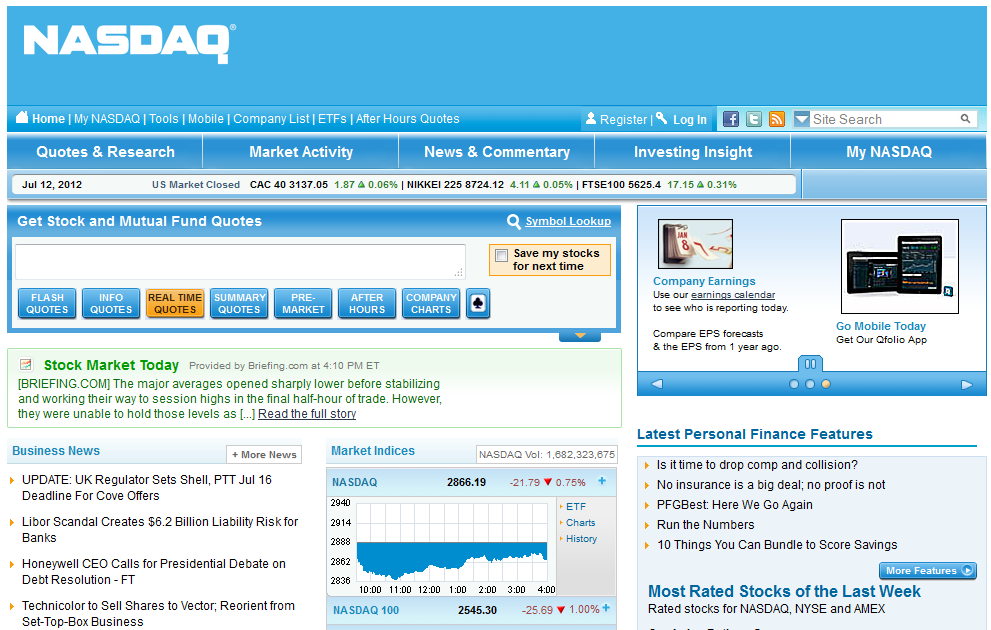This screenshot has width=991, height=630.
Task: Click the More Features button
Action: [928, 571]
